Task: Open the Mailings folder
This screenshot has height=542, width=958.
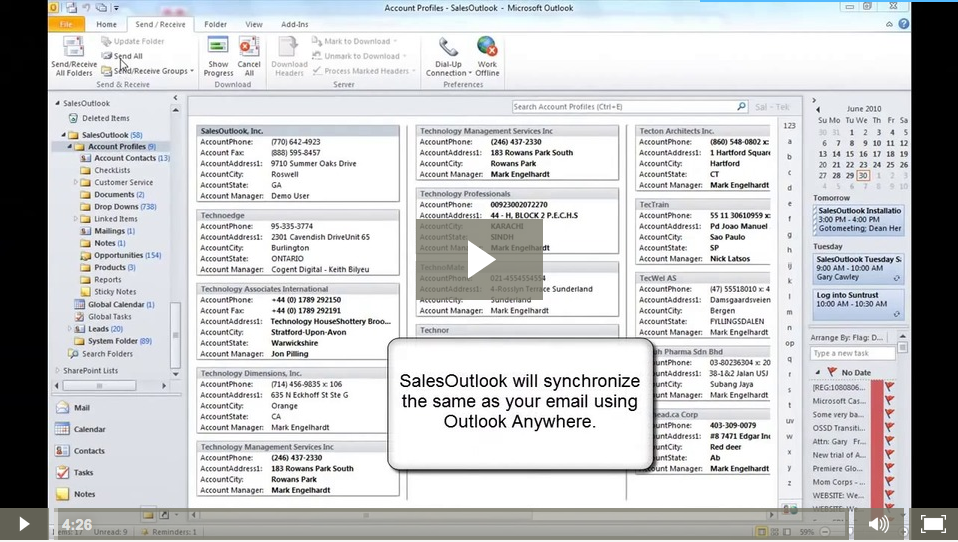Action: (114, 231)
